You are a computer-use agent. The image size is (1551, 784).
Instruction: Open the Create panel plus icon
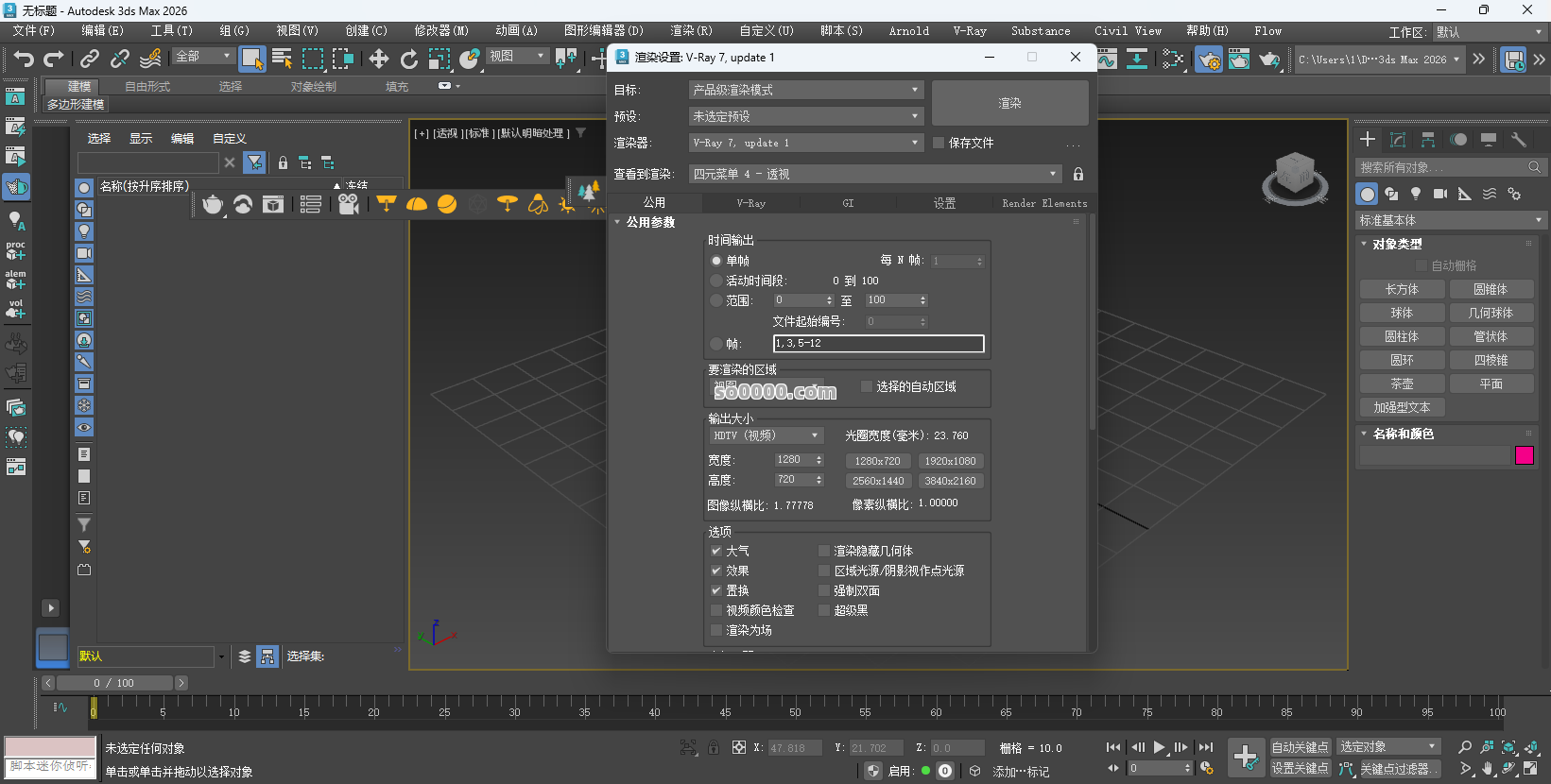(x=1368, y=140)
